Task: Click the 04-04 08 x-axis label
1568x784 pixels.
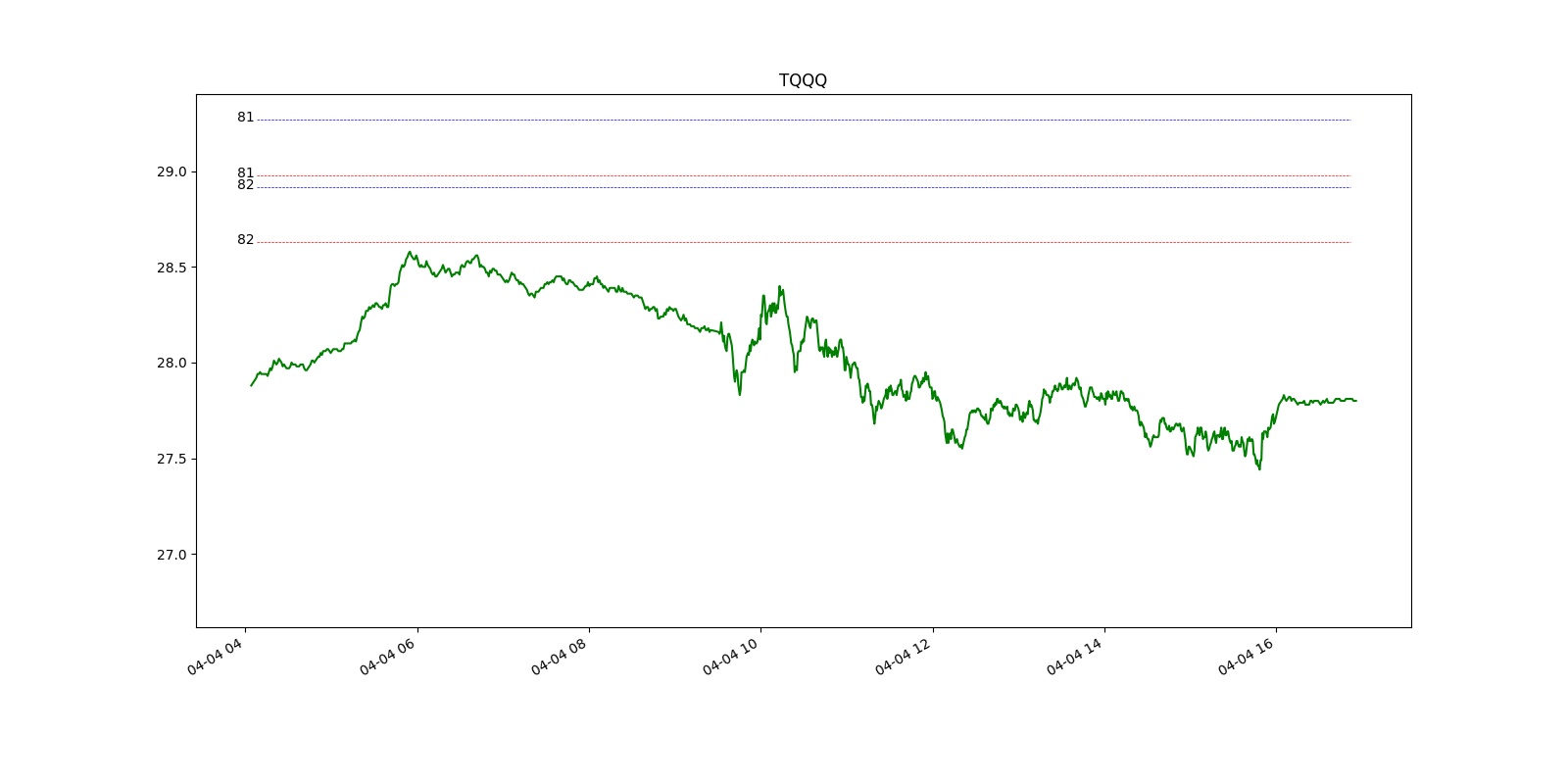Action: click(559, 657)
